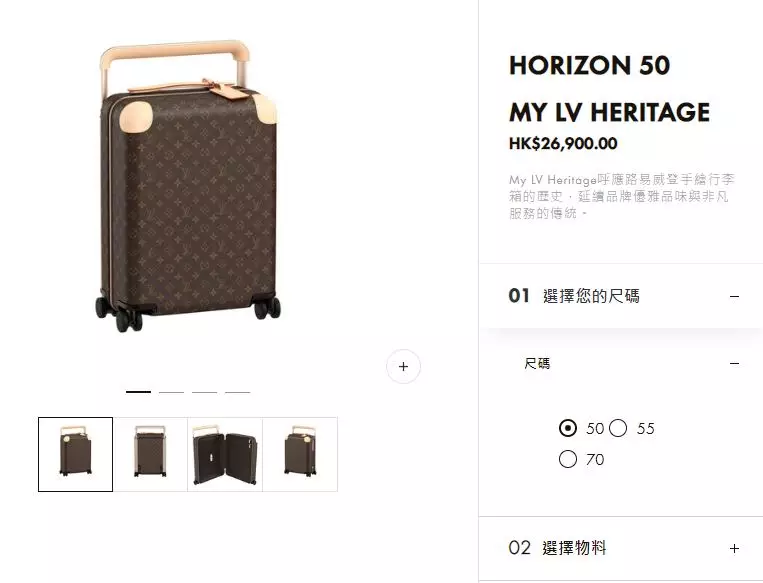Toggle the 尺碼 sub-section label
This screenshot has width=763, height=583.
pos(537,364)
